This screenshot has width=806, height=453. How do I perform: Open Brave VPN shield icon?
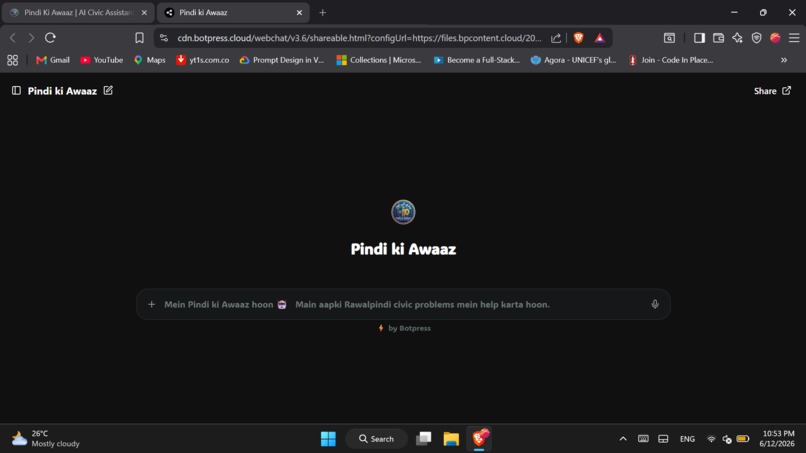[x=756, y=38]
